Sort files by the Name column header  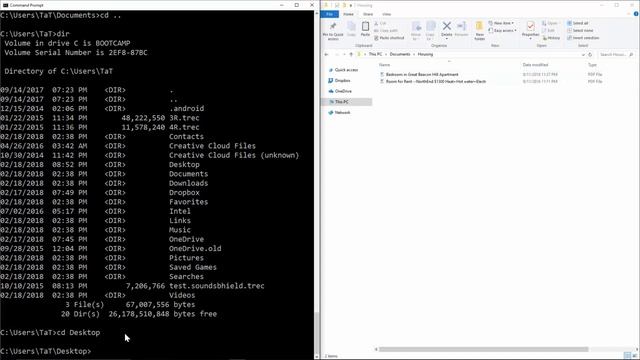coord(384,65)
